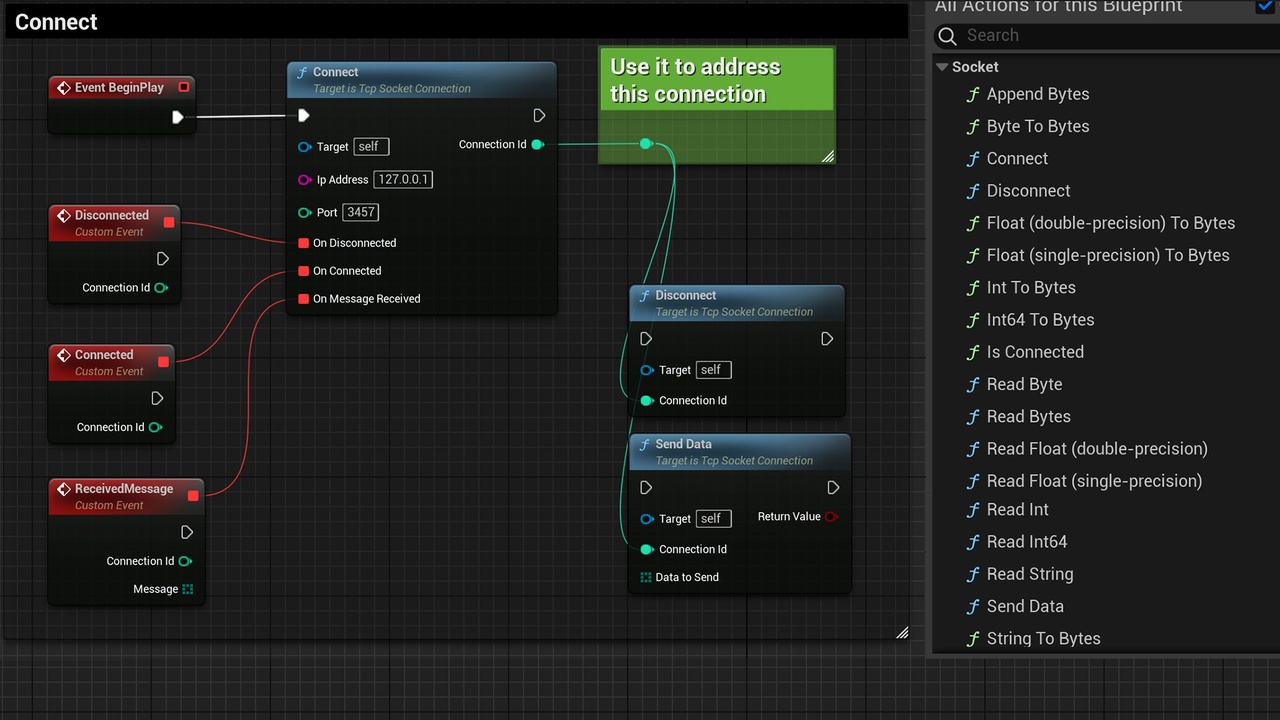Click the Disconnected event red delegate pin
The image size is (1280, 720).
pyautogui.click(x=169, y=222)
